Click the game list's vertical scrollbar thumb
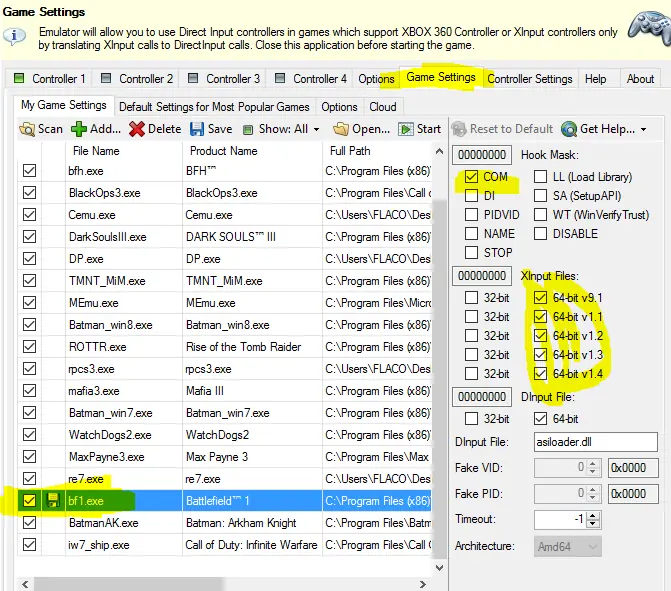 pos(439,377)
